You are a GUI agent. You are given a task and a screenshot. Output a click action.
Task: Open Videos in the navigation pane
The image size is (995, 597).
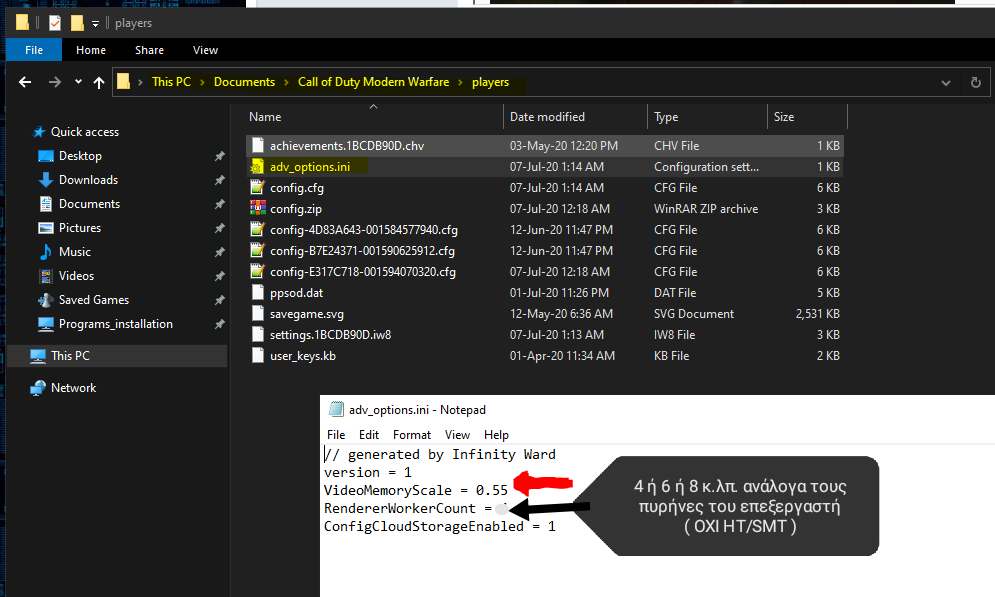click(76, 277)
